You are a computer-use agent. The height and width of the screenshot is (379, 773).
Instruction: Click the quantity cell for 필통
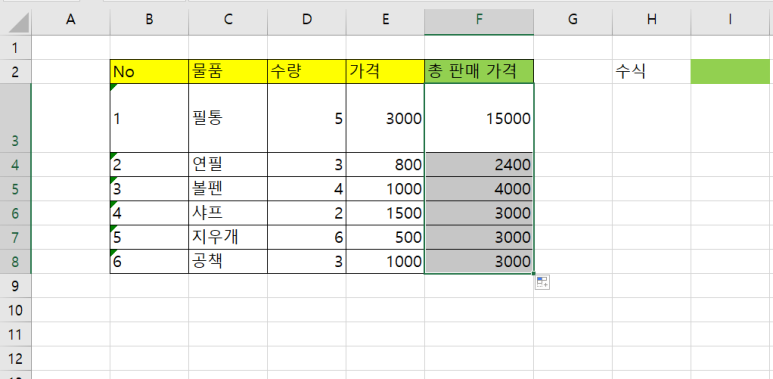(x=307, y=118)
